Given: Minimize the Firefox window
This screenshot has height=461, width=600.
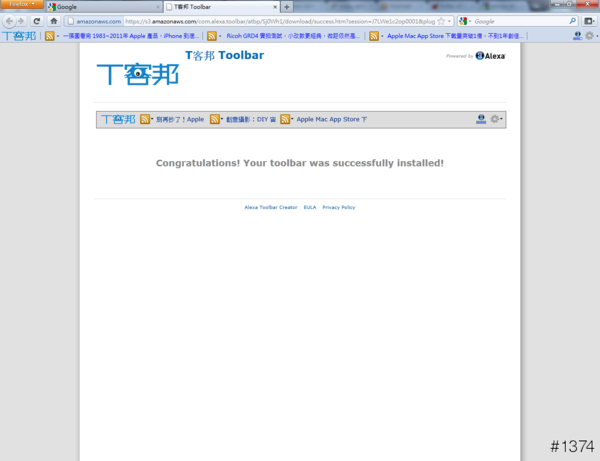Looking at the screenshot, I should [x=557, y=4].
